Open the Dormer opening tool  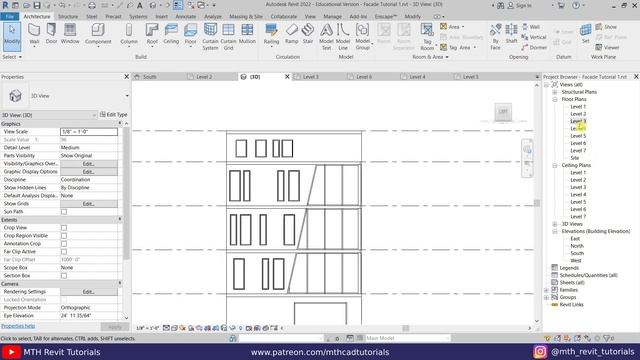534,47
